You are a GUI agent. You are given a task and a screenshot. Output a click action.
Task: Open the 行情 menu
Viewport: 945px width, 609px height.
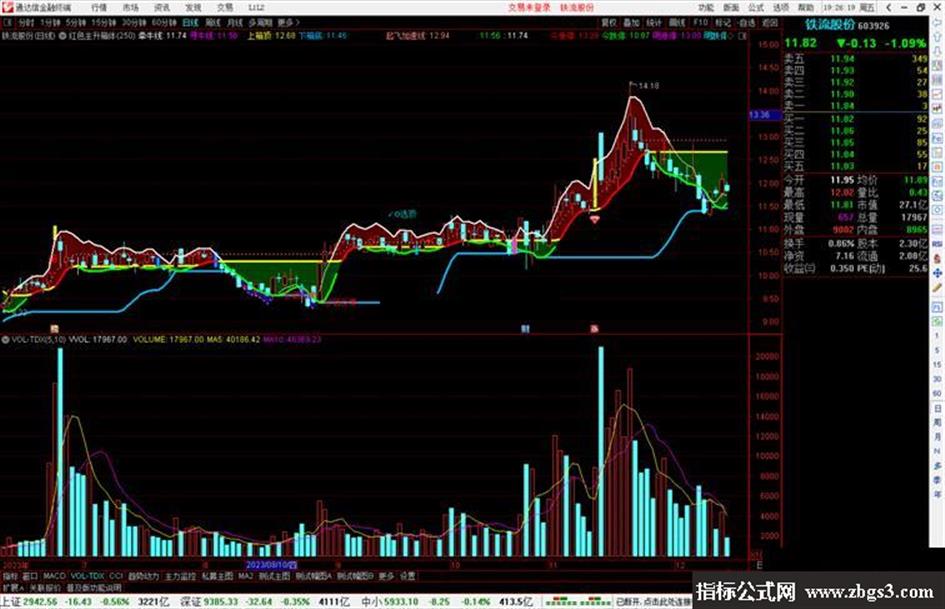99,8
